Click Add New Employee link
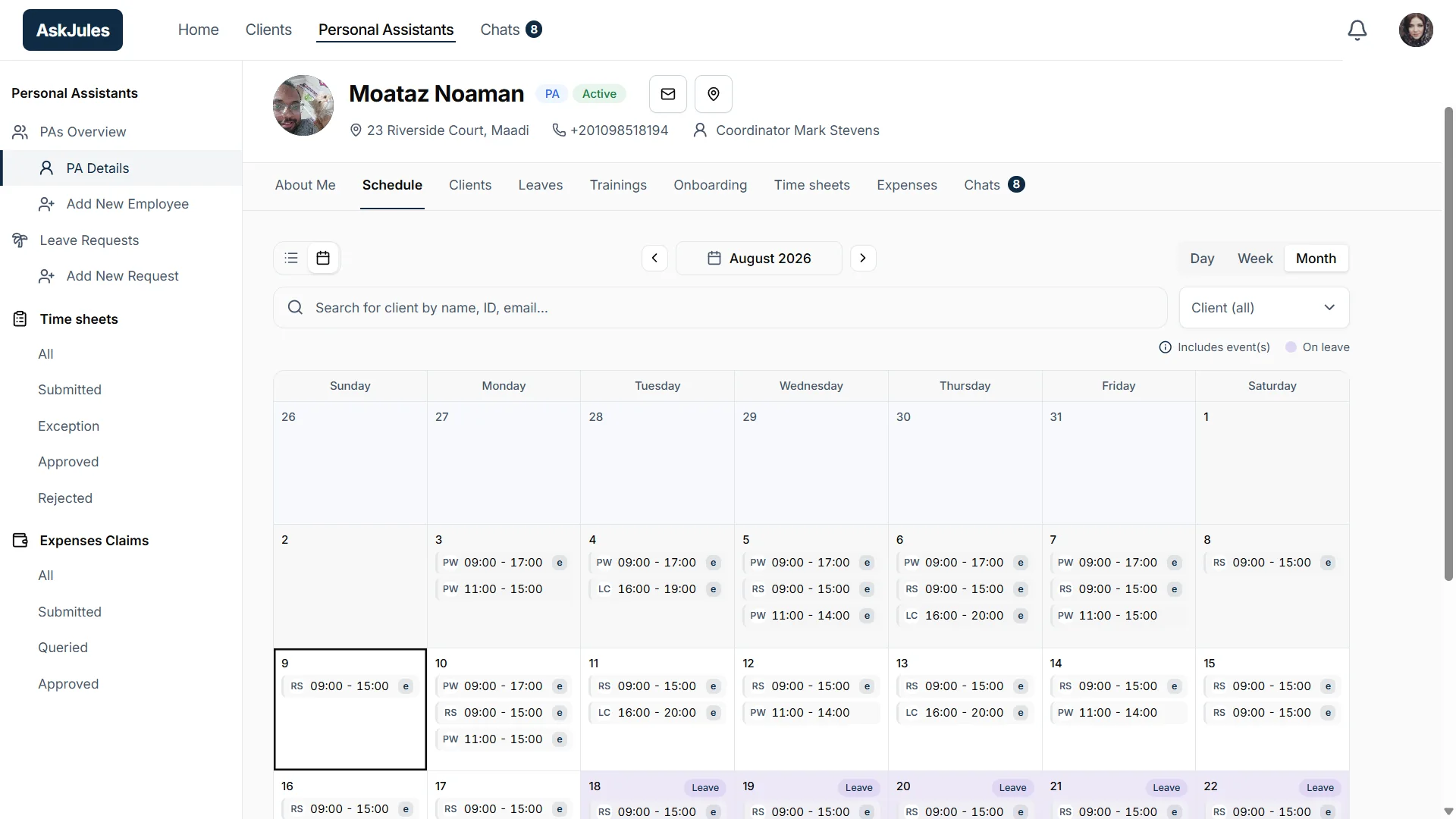1456x819 pixels. (127, 204)
